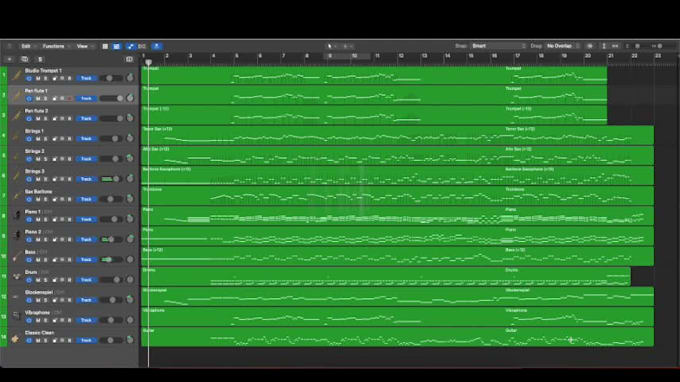Click the vertical auto zoom icon

pyautogui.click(x=604, y=46)
